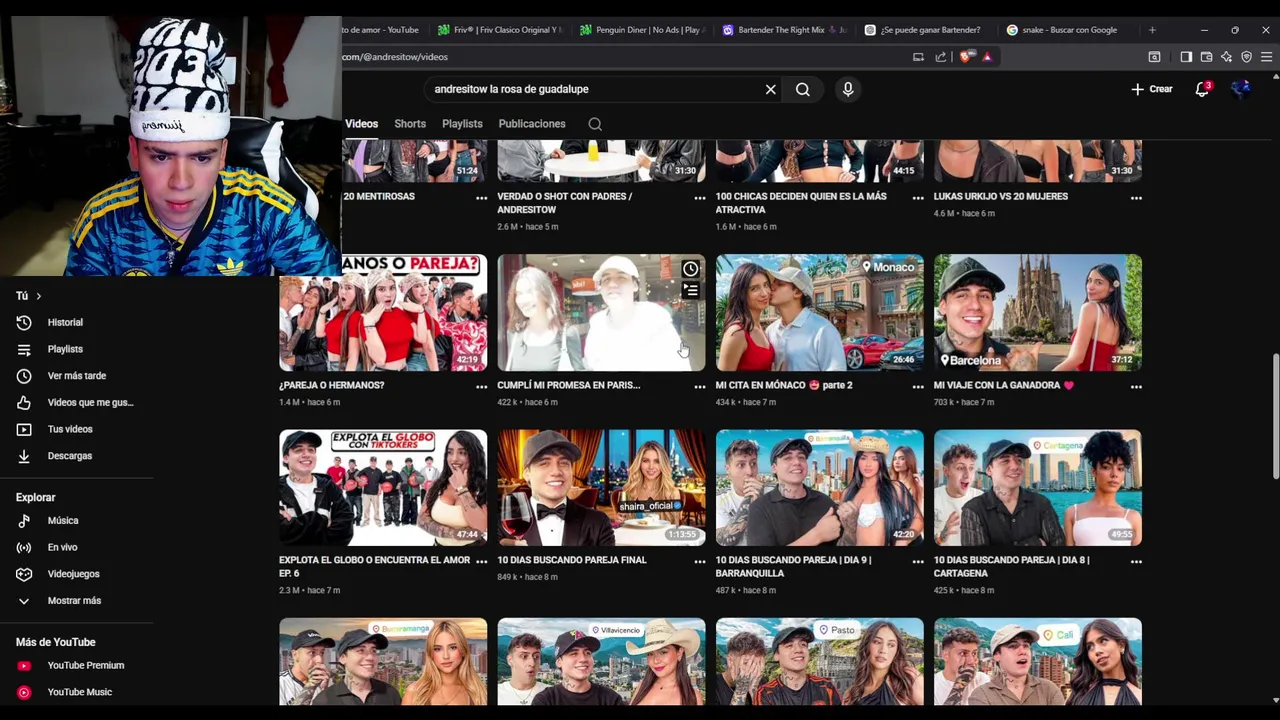Viewport: 1280px width, 720px height.
Task: Expand Mostrar más in sidebar
Action: [x=76, y=601]
